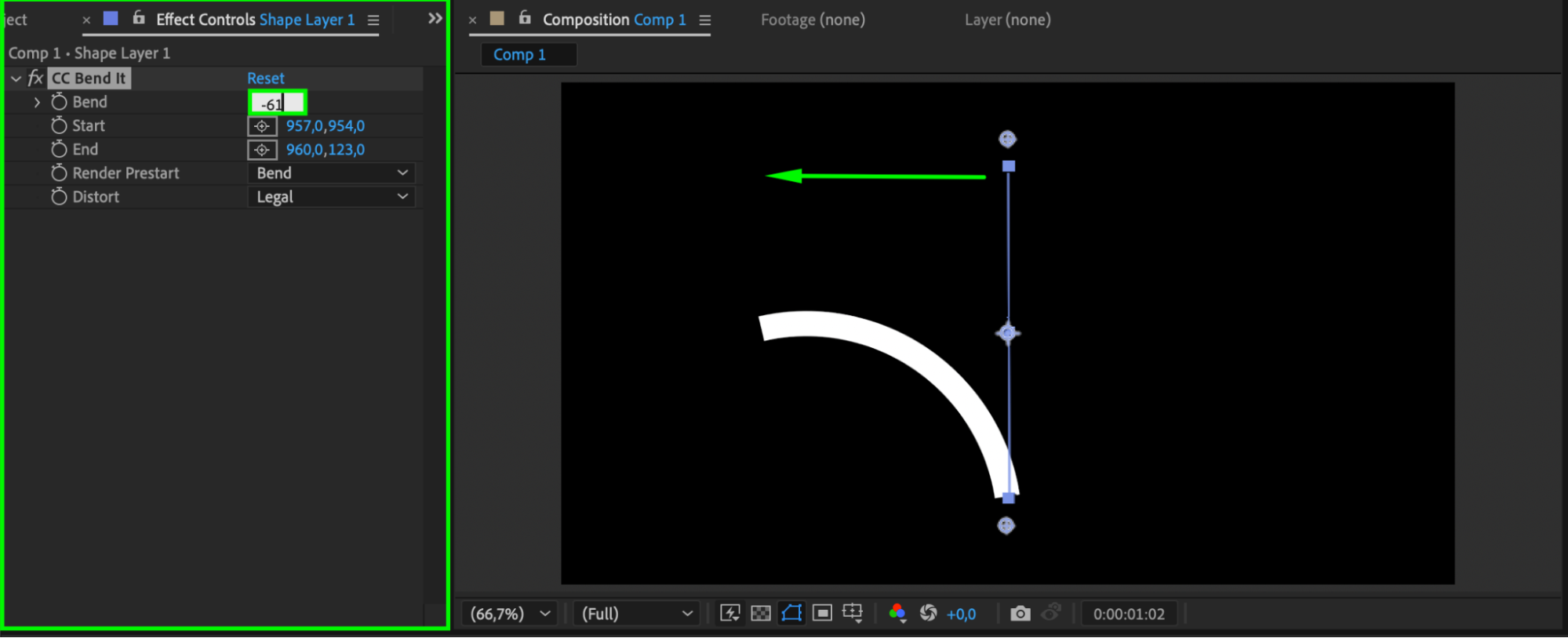Switch to the Footage (none) tab
The height and width of the screenshot is (638, 1568).
click(x=813, y=20)
